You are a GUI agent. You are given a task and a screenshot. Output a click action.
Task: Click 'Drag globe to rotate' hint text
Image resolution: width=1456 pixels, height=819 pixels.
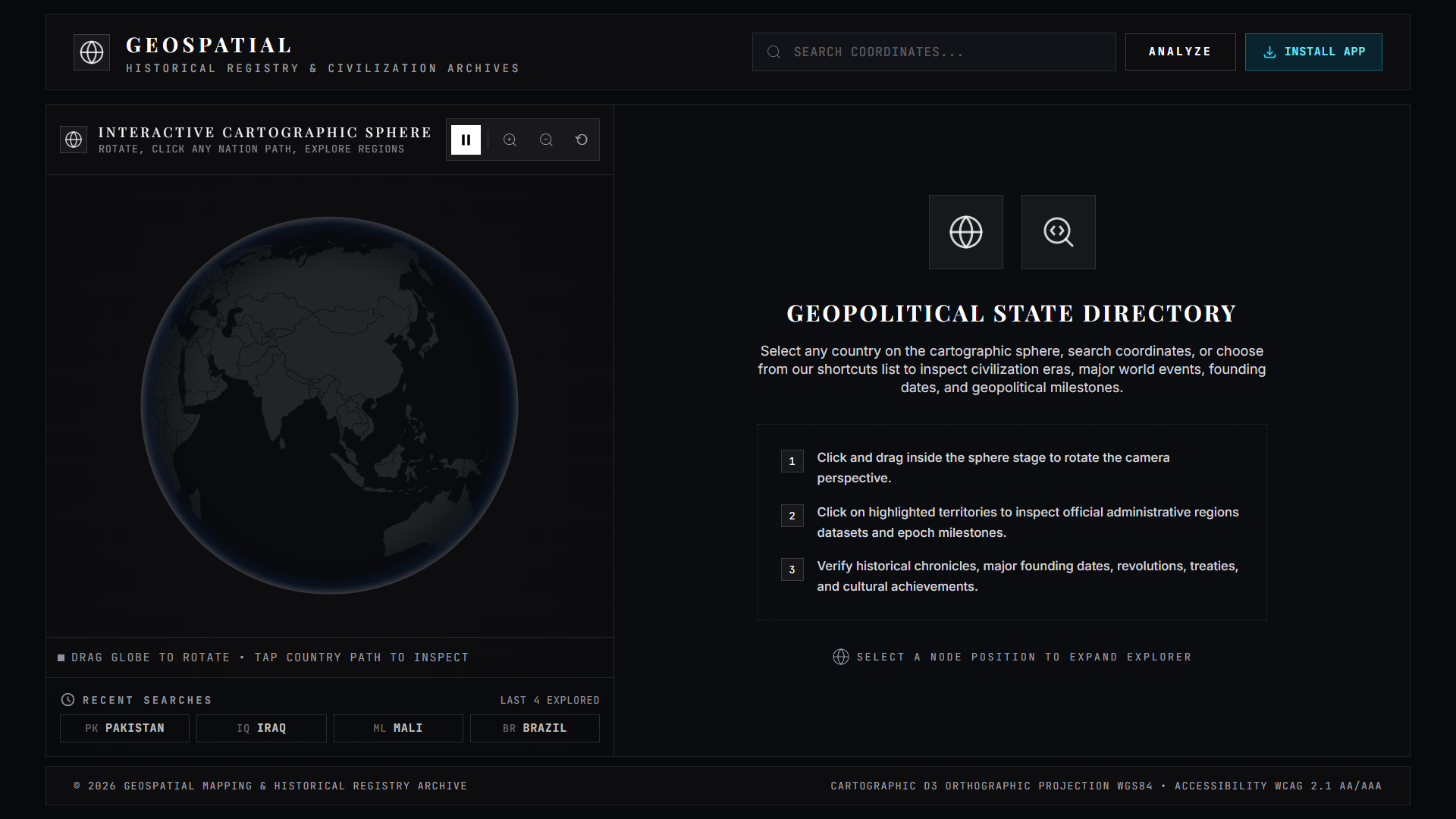click(151, 657)
